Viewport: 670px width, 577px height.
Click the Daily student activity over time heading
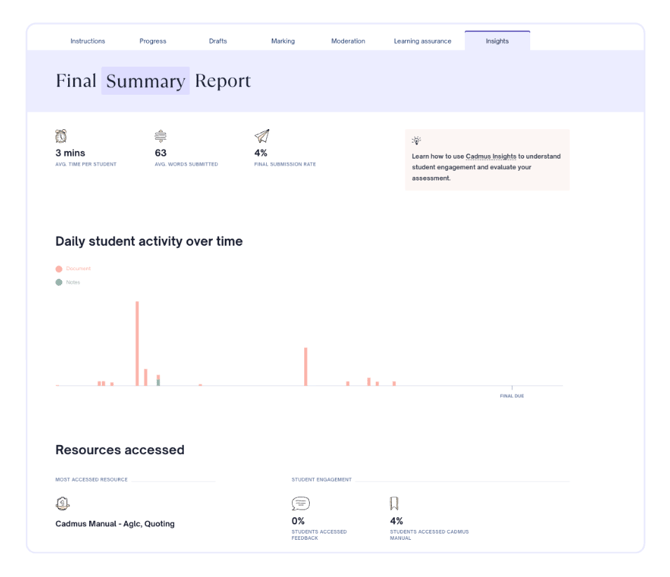[x=149, y=241]
